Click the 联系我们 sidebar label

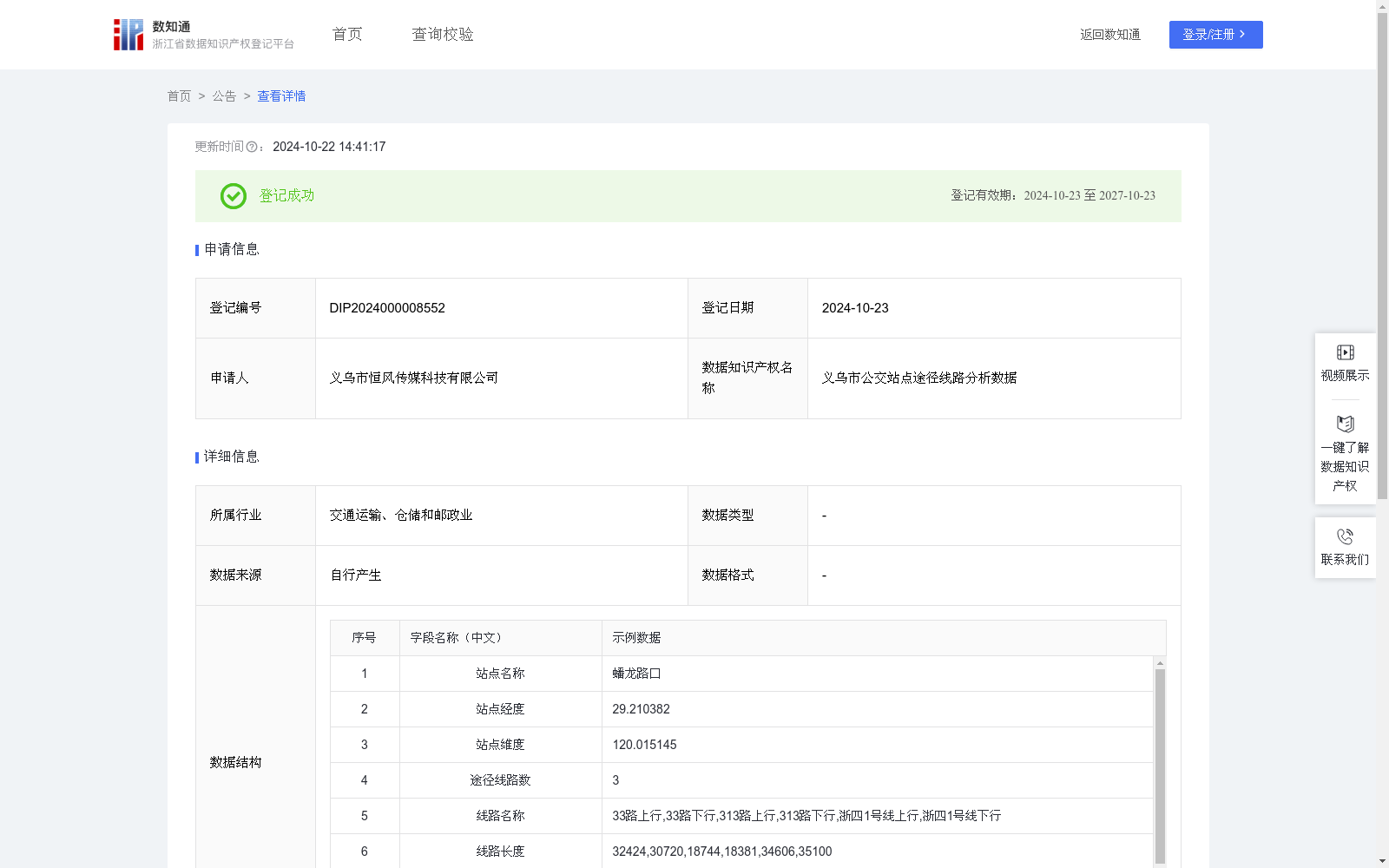coord(1346,560)
